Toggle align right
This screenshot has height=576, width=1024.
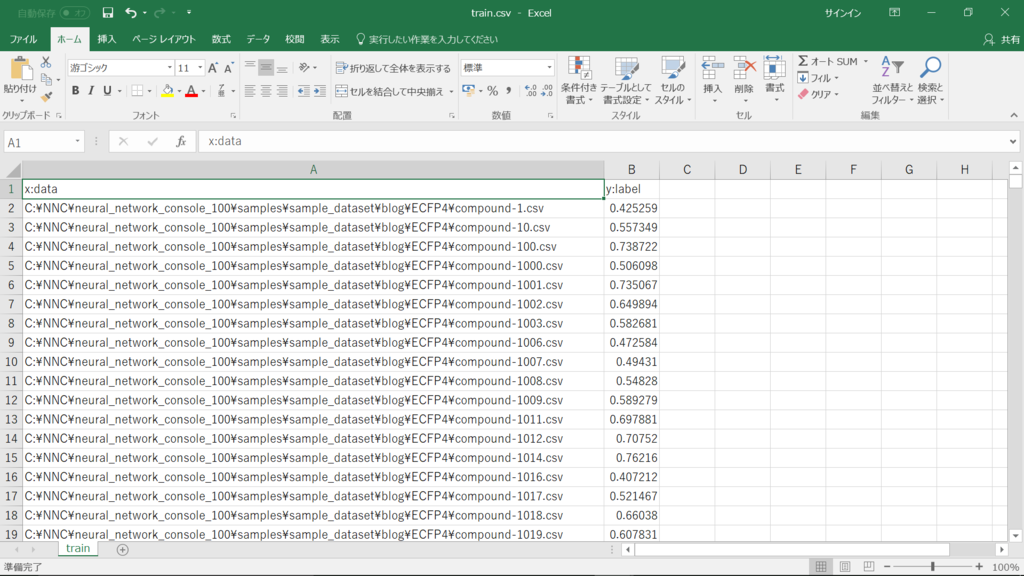[x=282, y=91]
